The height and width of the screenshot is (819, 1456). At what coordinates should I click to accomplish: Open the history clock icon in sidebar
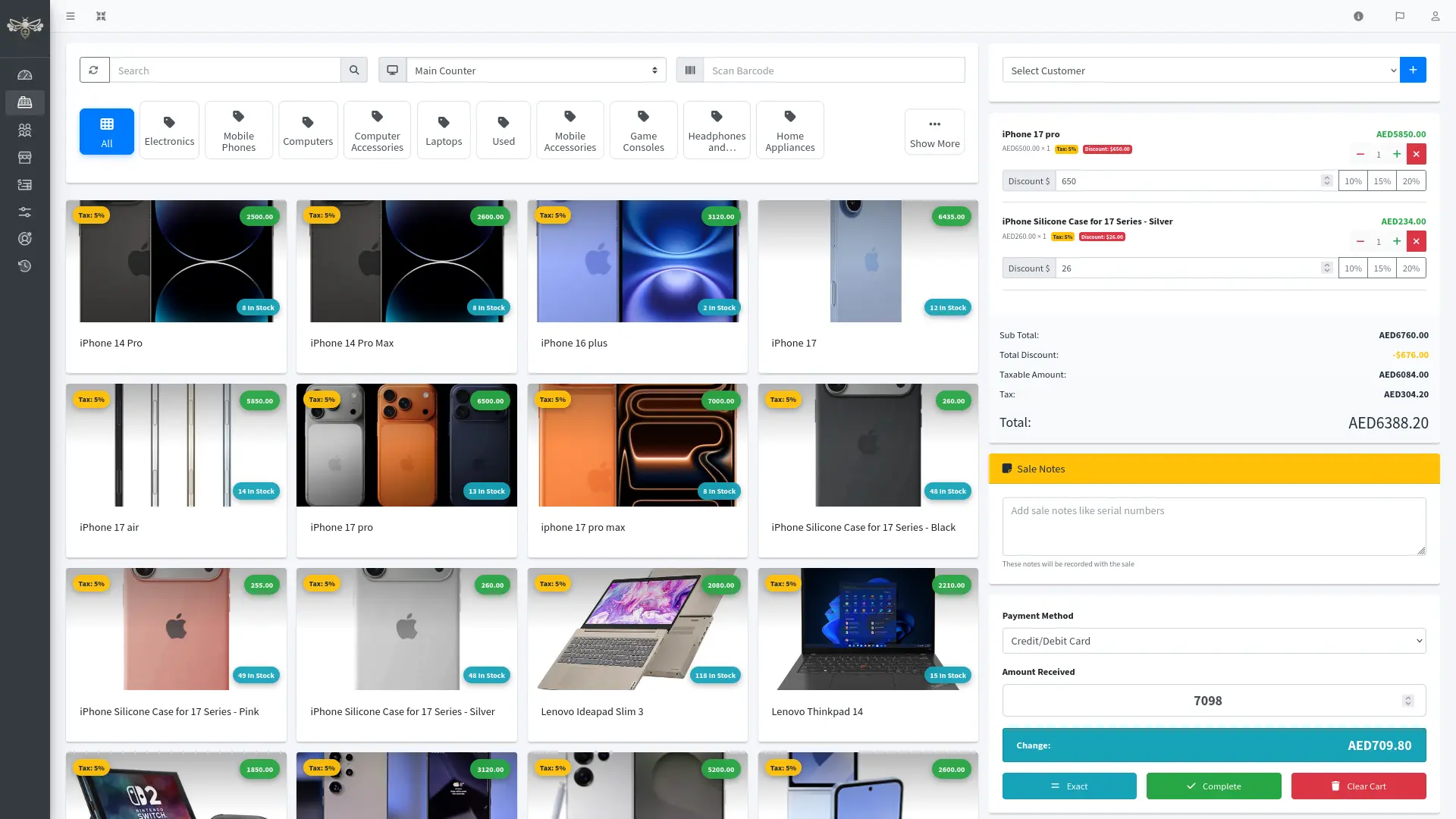coord(25,266)
